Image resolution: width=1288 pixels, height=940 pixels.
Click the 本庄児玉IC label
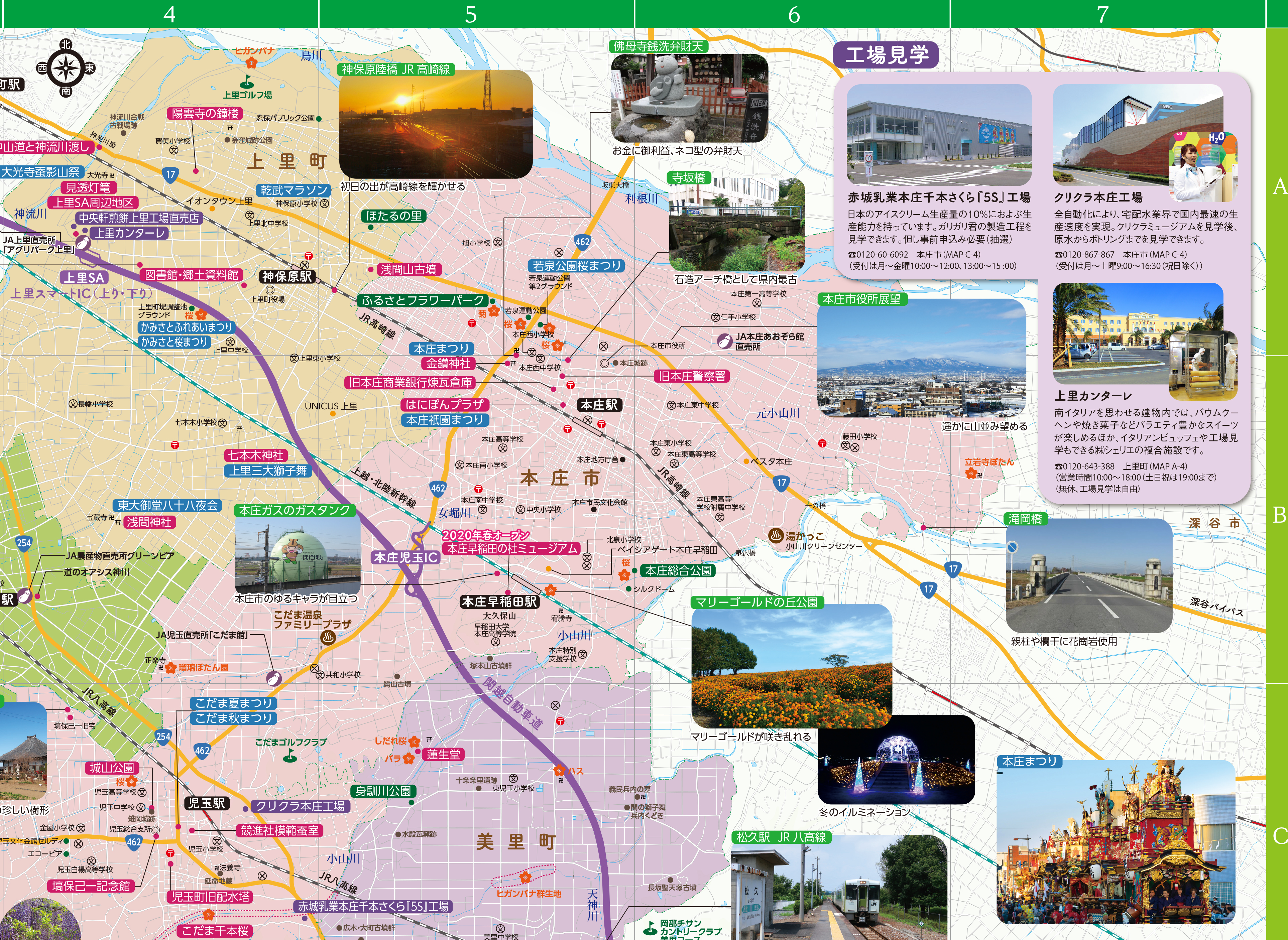pos(406,558)
